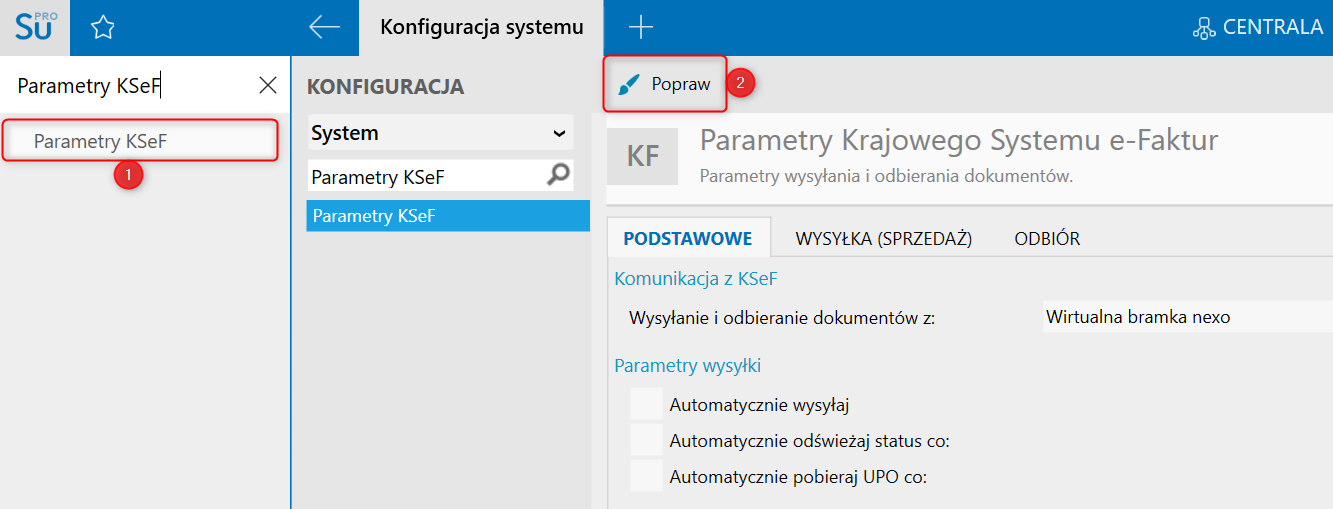Viewport: 1333px width, 509px height.
Task: Check Automatycznie pobieraj UPO co option
Action: coord(646,476)
